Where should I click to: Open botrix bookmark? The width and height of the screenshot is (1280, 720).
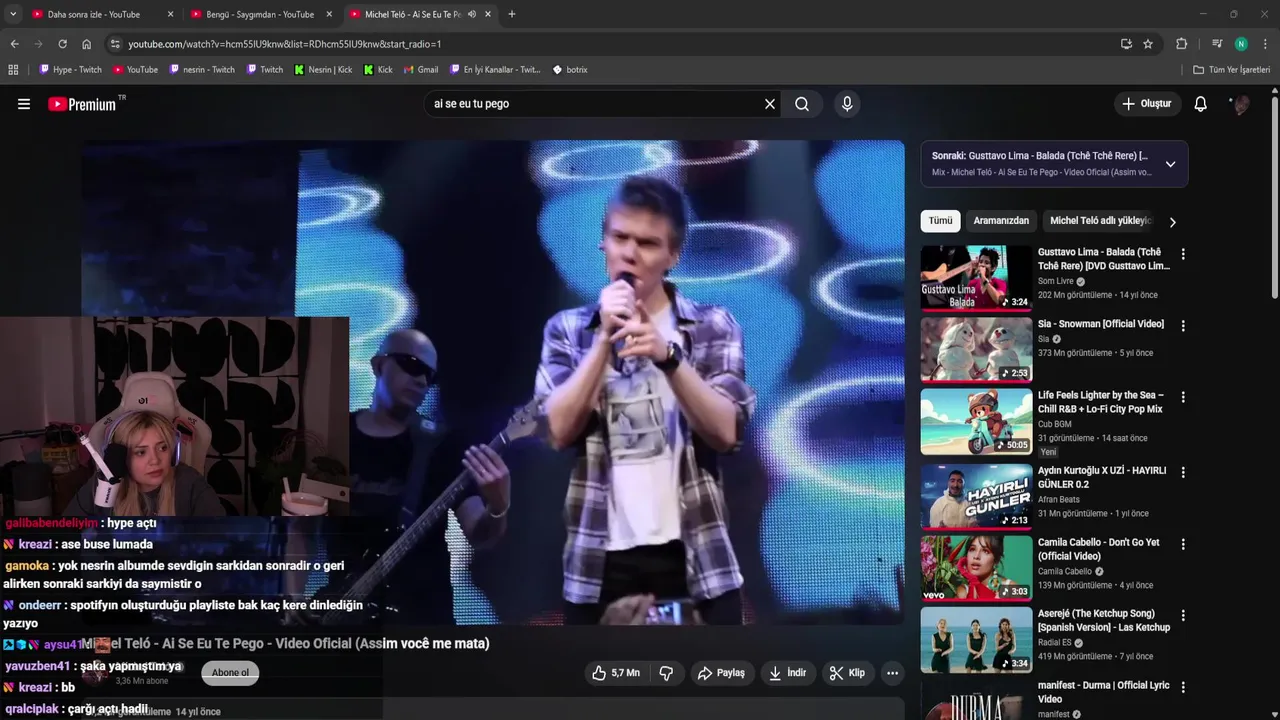(x=570, y=70)
